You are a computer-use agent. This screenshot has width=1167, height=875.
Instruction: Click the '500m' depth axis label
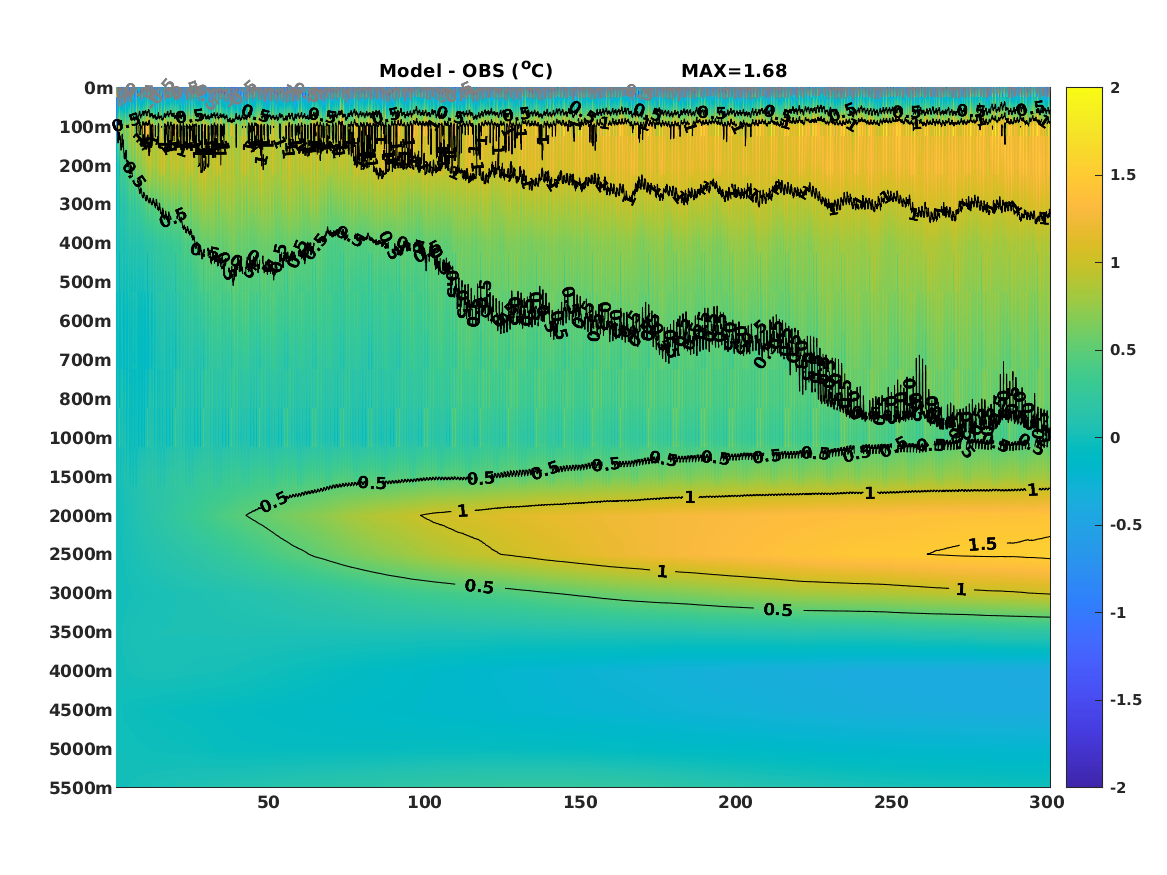86,283
